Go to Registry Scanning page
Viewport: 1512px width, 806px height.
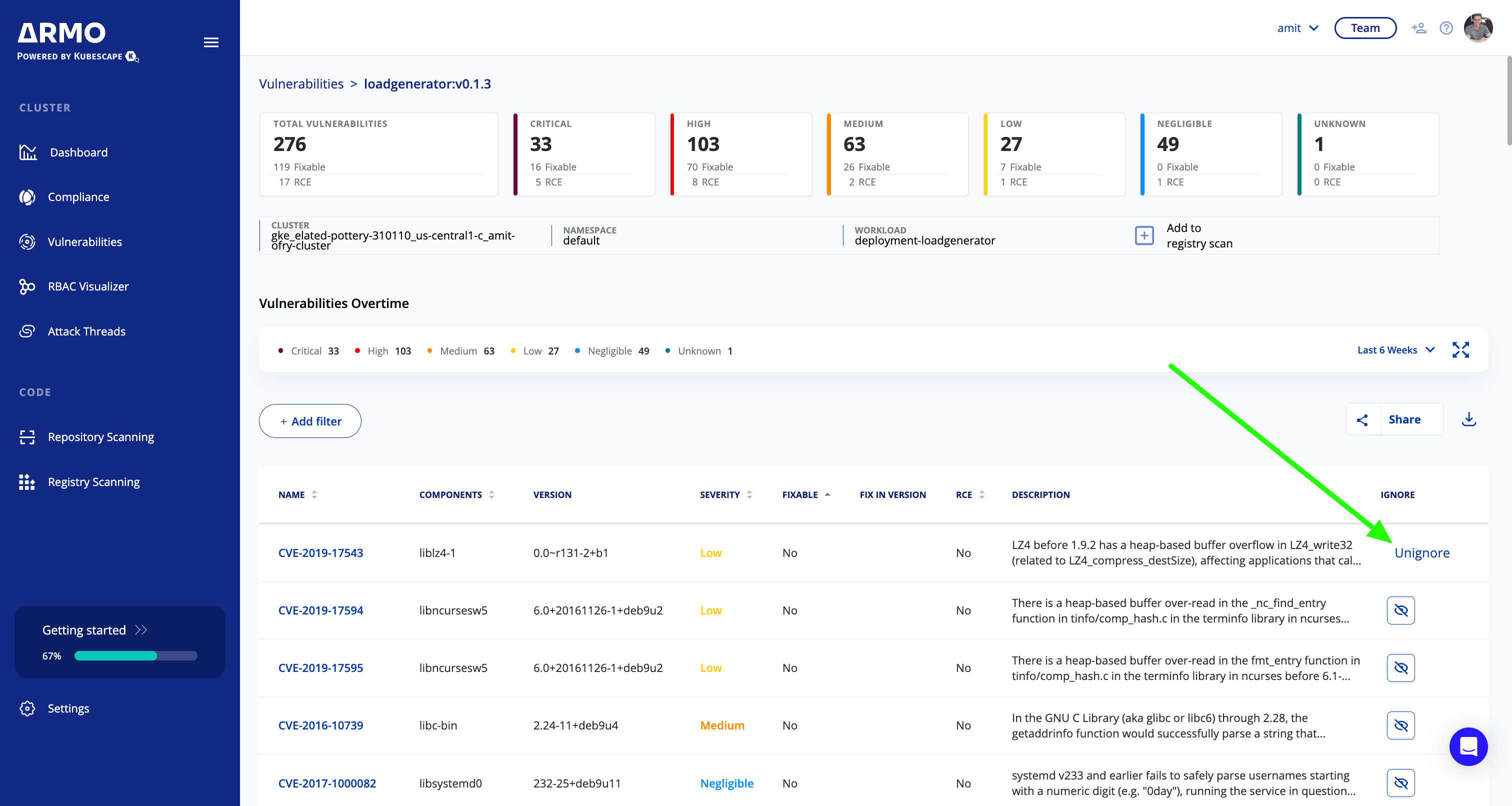[x=93, y=482]
